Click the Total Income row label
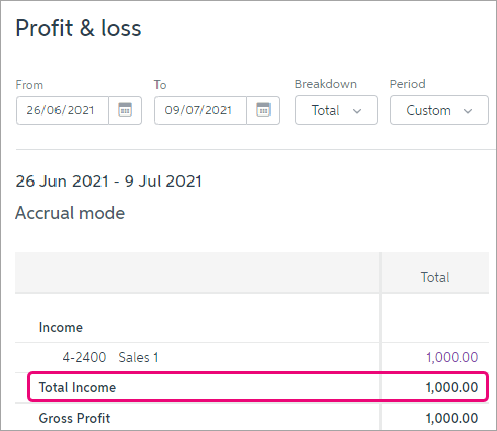The image size is (497, 431). pyautogui.click(x=77, y=387)
